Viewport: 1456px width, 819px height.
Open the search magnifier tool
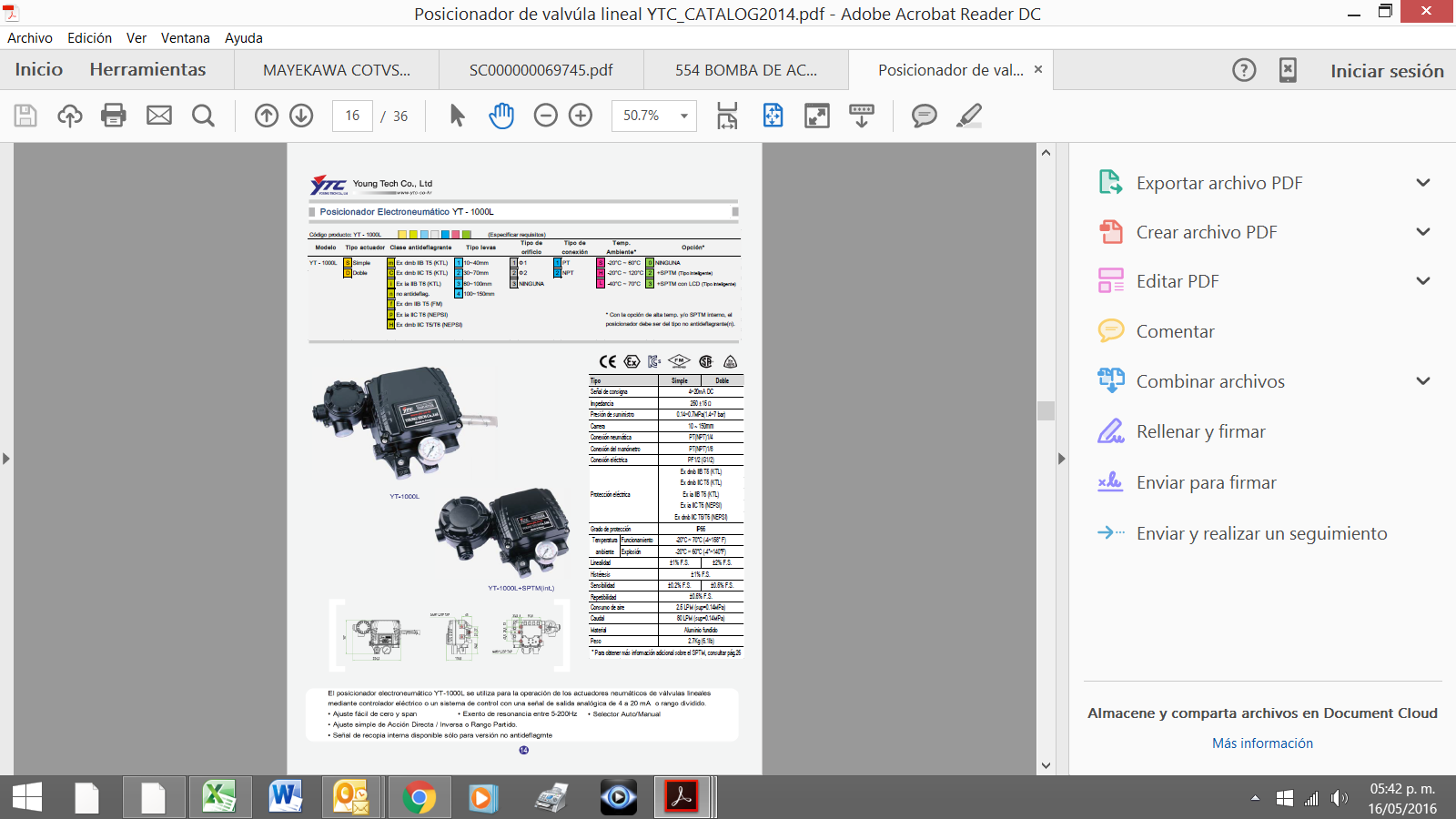204,116
